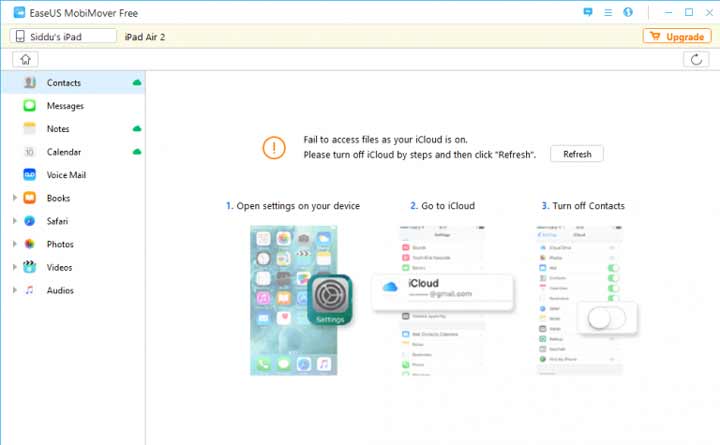Open the feedback chat icon
Screen dimensions: 720x445
[588, 12]
